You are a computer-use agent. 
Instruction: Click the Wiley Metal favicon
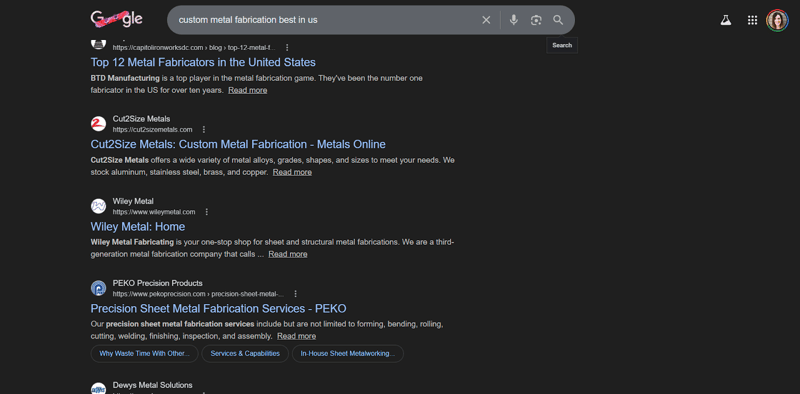98,206
